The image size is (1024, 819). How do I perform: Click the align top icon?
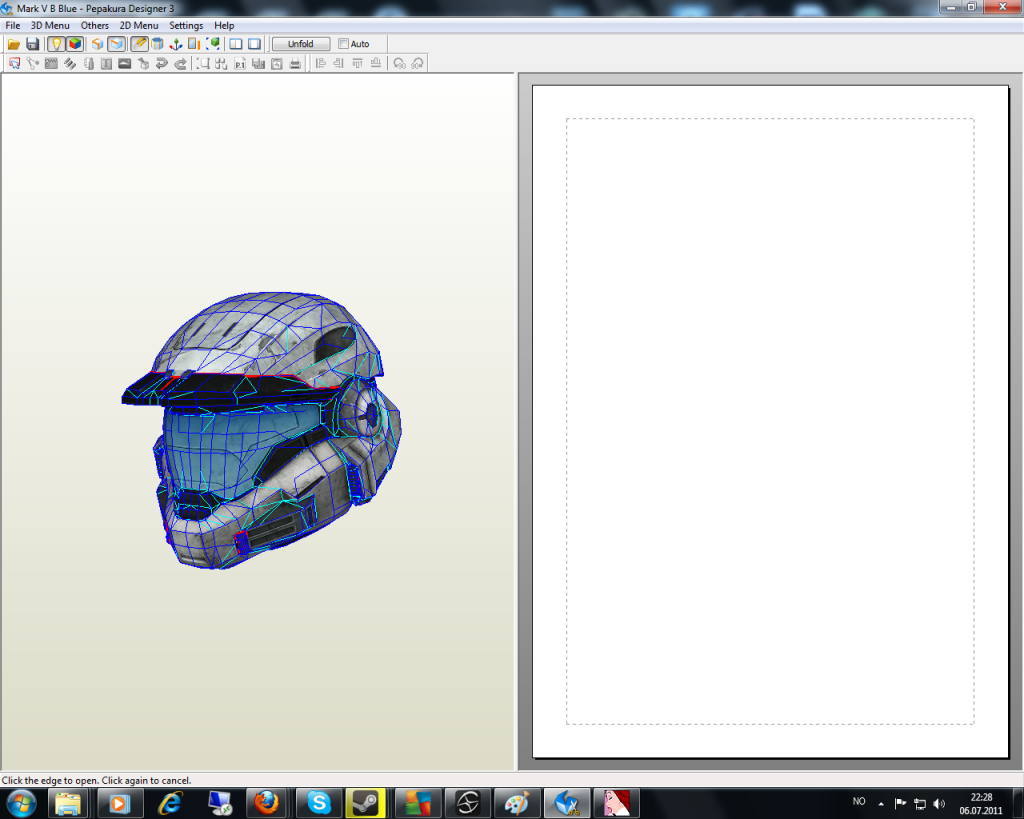click(357, 63)
